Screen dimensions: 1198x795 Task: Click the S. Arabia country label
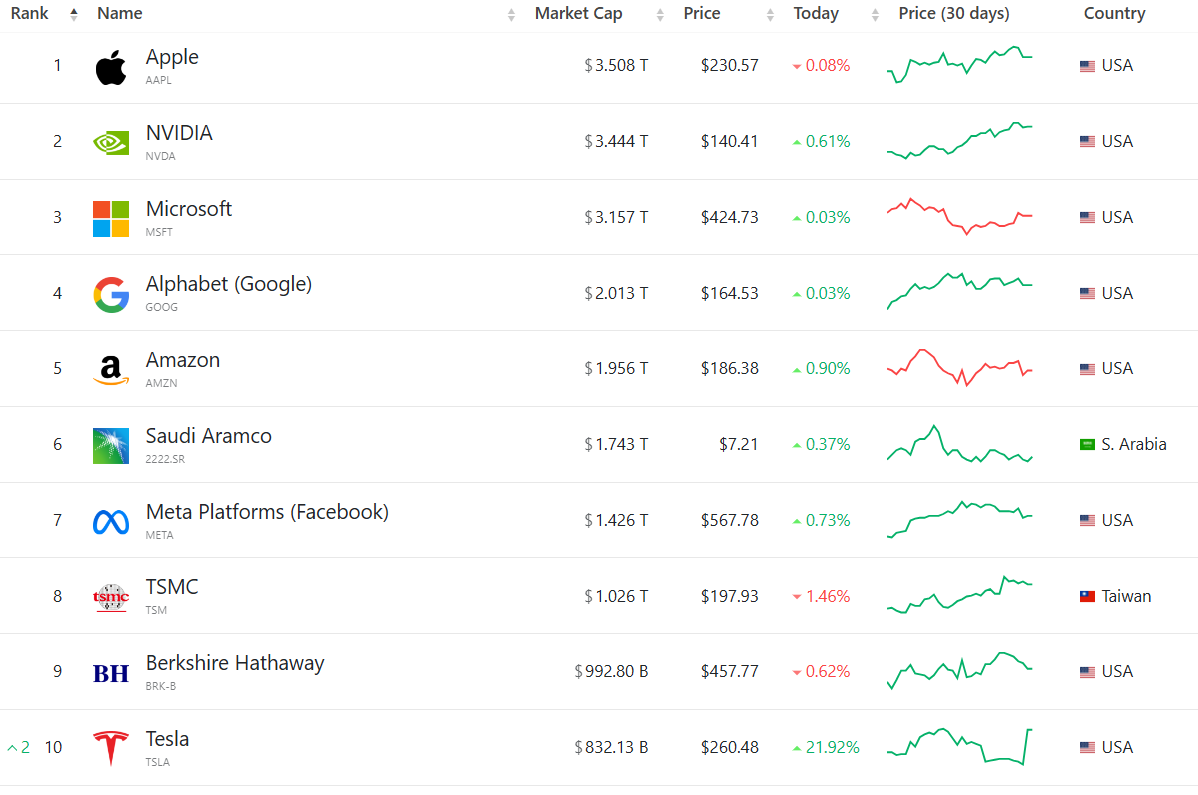point(1134,445)
